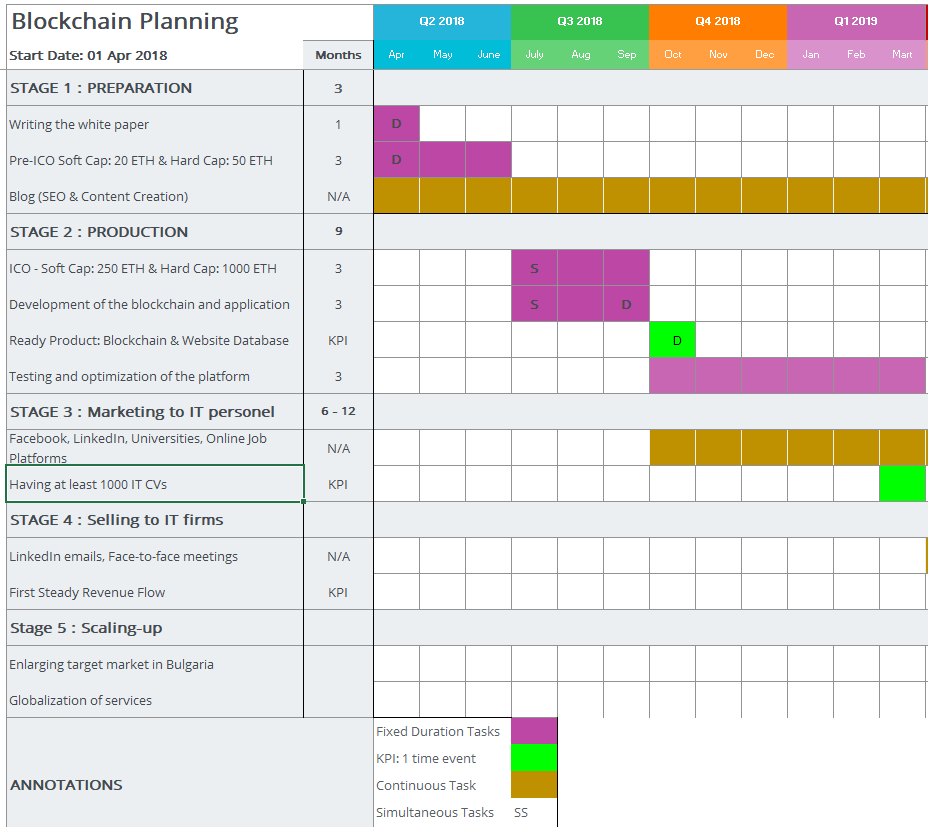
Task: Select the "S" marker in the ICO Soft Cap row
Action: click(533, 268)
